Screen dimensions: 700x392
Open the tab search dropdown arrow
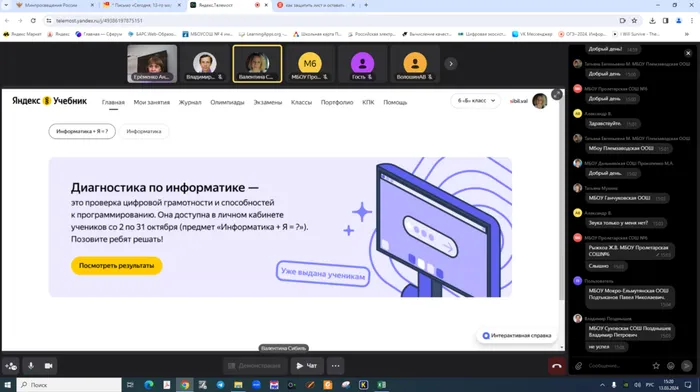6,5
